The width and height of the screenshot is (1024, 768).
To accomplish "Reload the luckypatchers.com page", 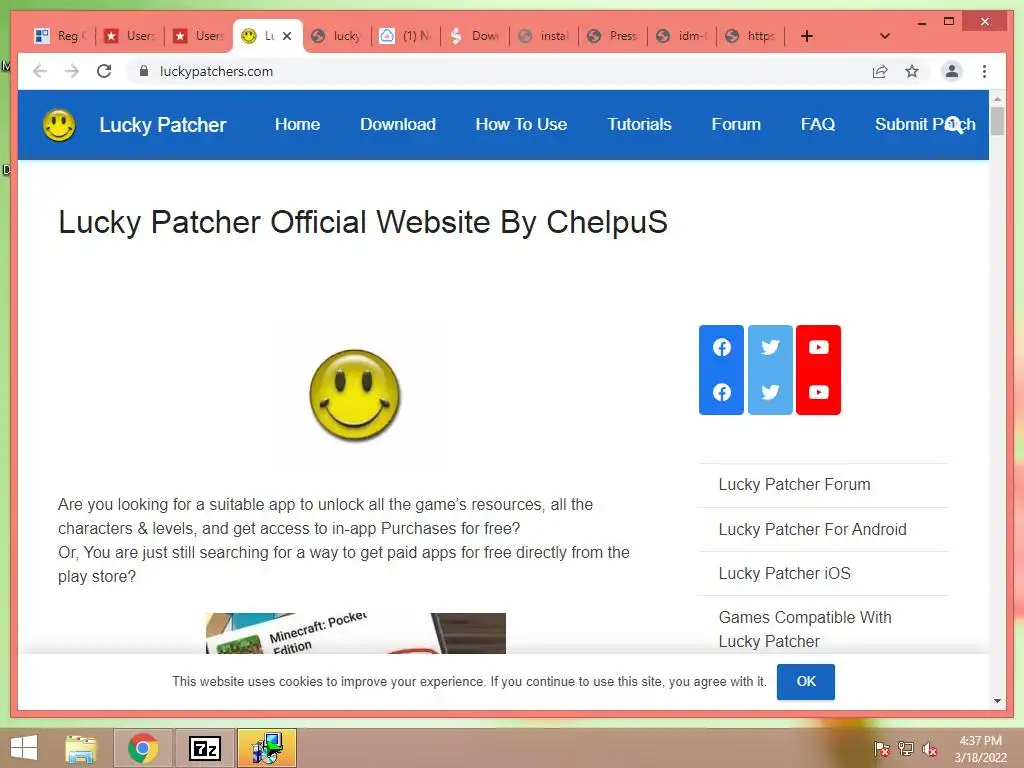I will click(104, 71).
